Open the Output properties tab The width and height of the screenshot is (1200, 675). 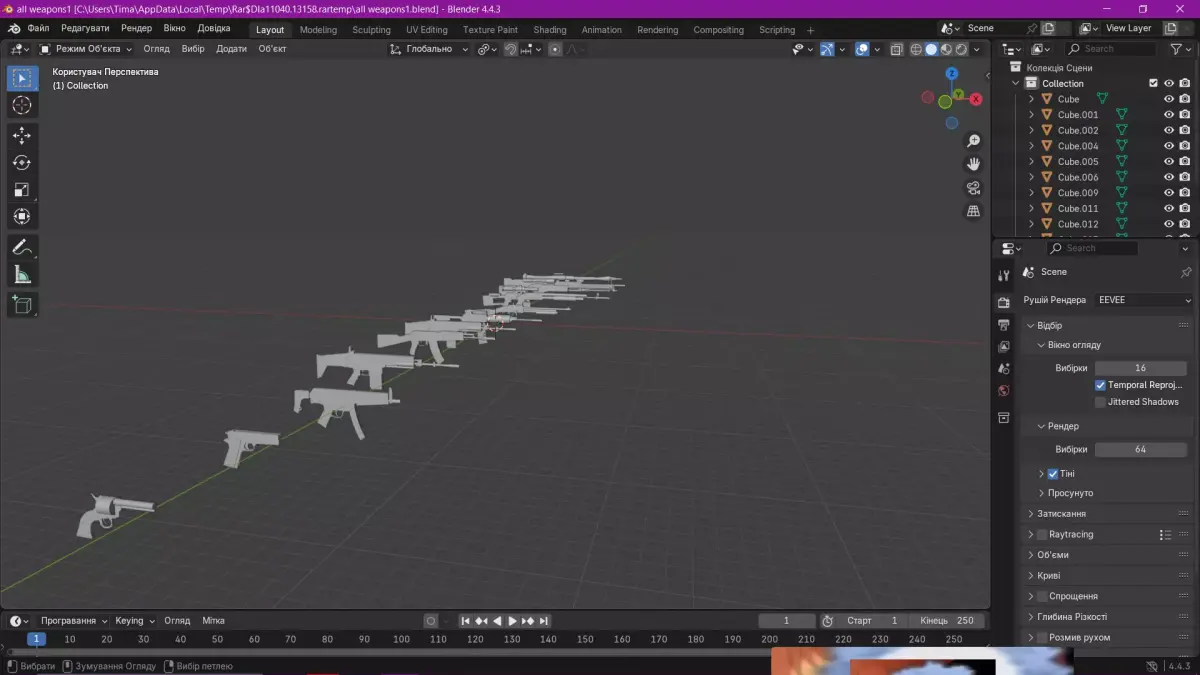pos(1004,325)
